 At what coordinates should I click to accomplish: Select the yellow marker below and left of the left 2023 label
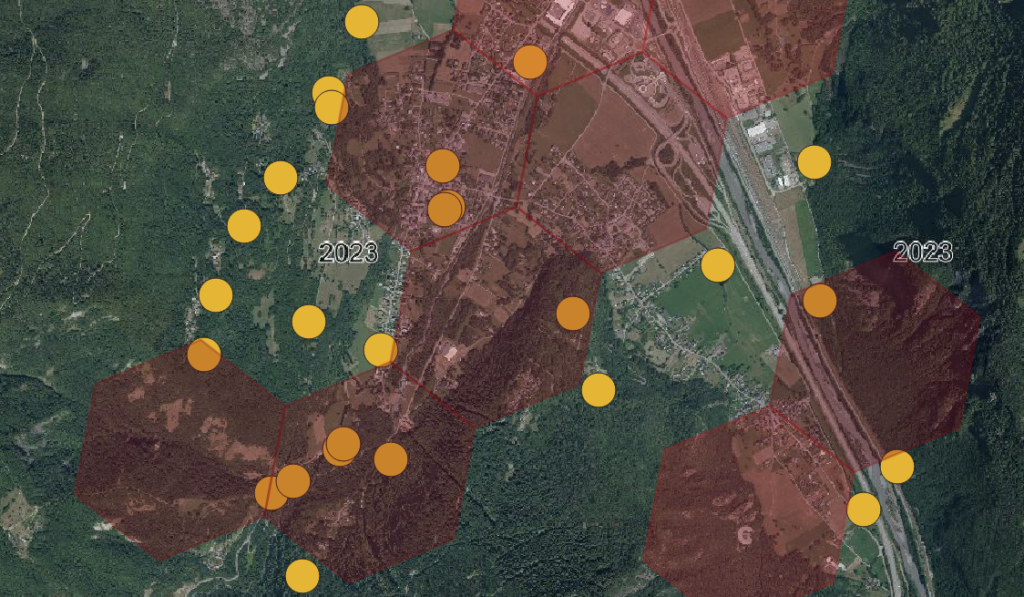(x=309, y=322)
